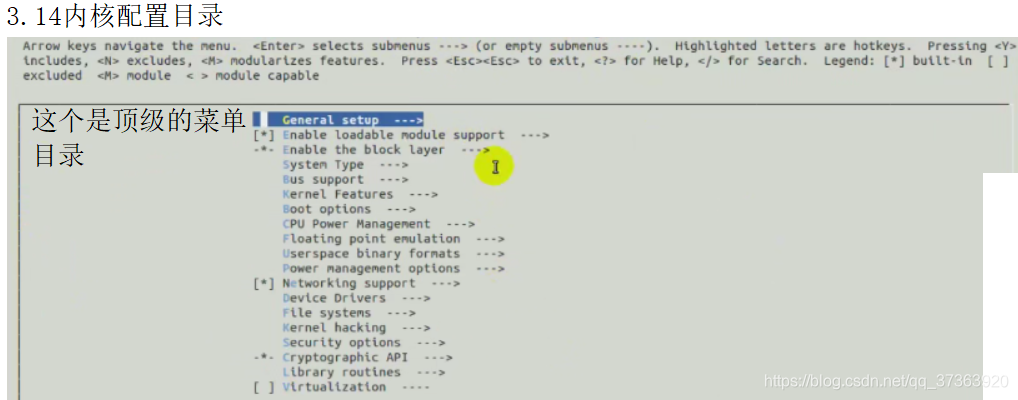This screenshot has height=400, width=1018.
Task: Select Power management options entry
Action: pyautogui.click(x=393, y=268)
